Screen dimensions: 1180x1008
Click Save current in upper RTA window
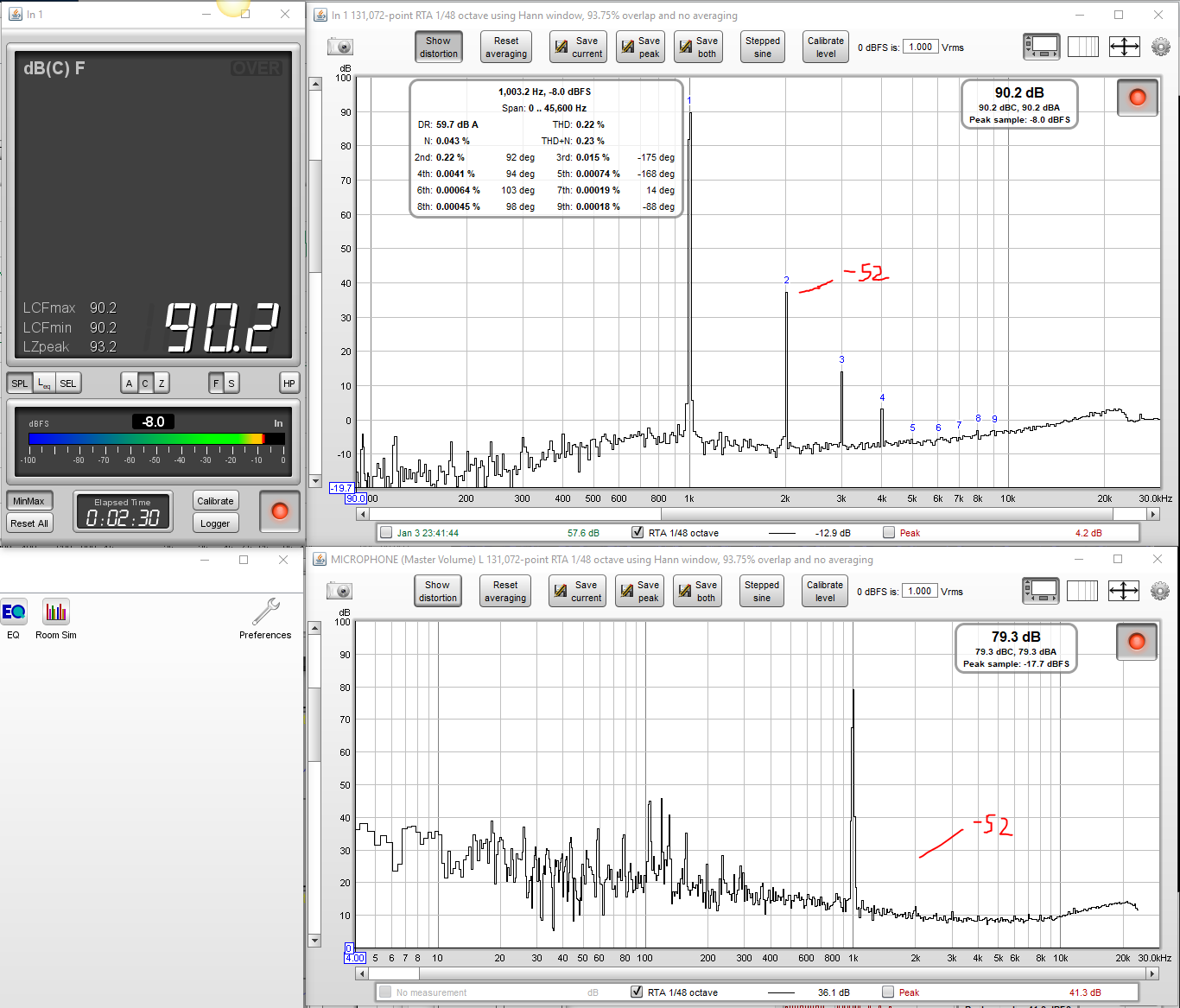coord(578,47)
